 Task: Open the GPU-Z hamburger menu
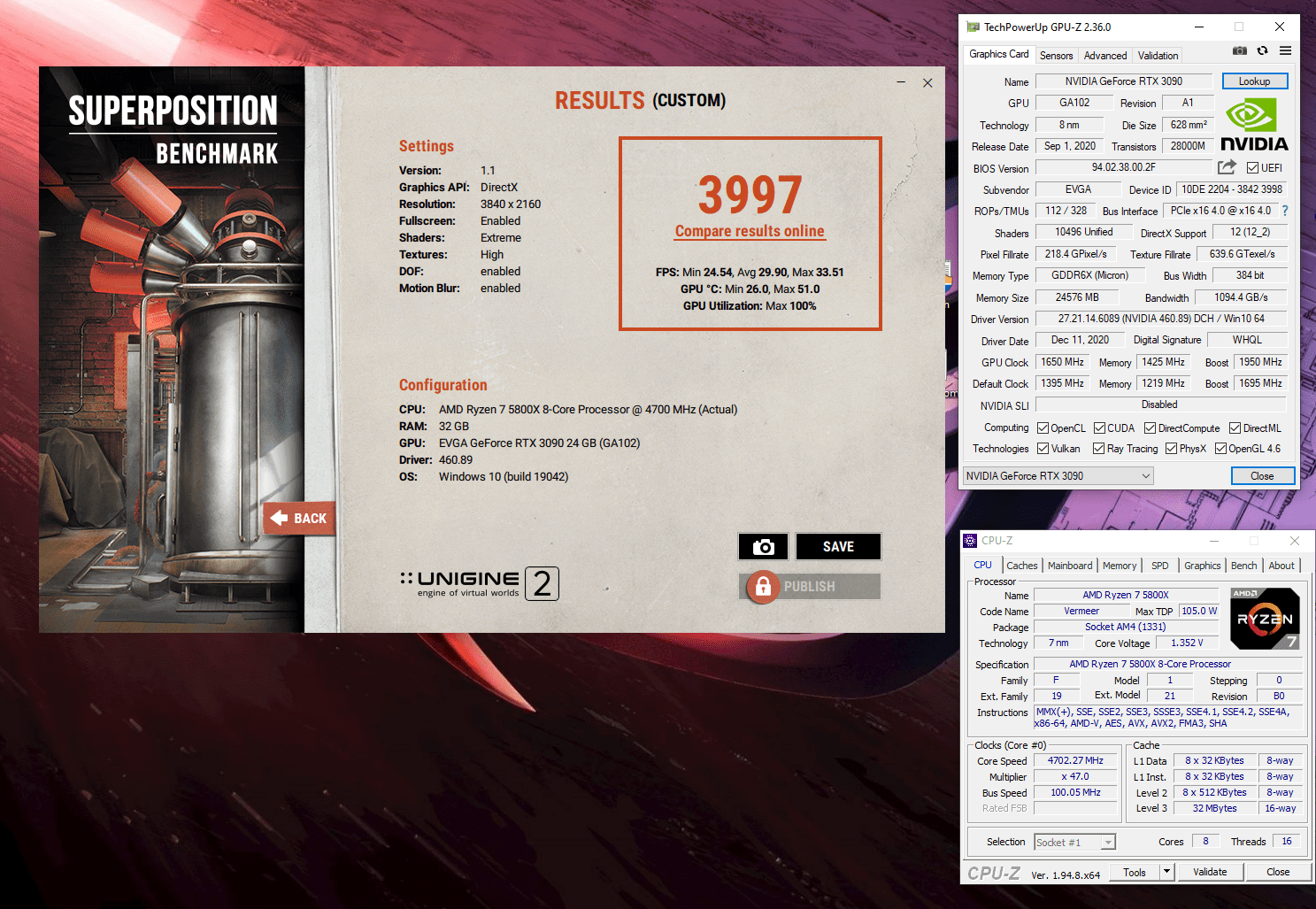coord(1285,50)
